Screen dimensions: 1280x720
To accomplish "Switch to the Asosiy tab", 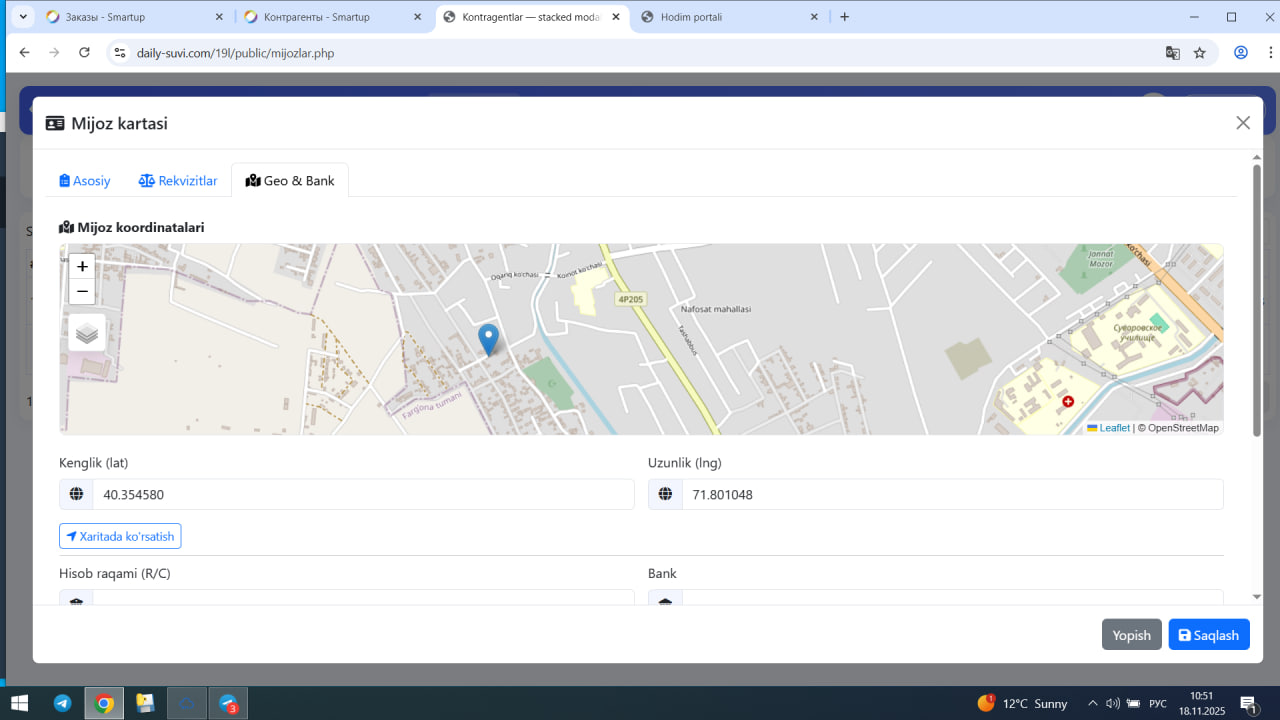I will click(85, 181).
